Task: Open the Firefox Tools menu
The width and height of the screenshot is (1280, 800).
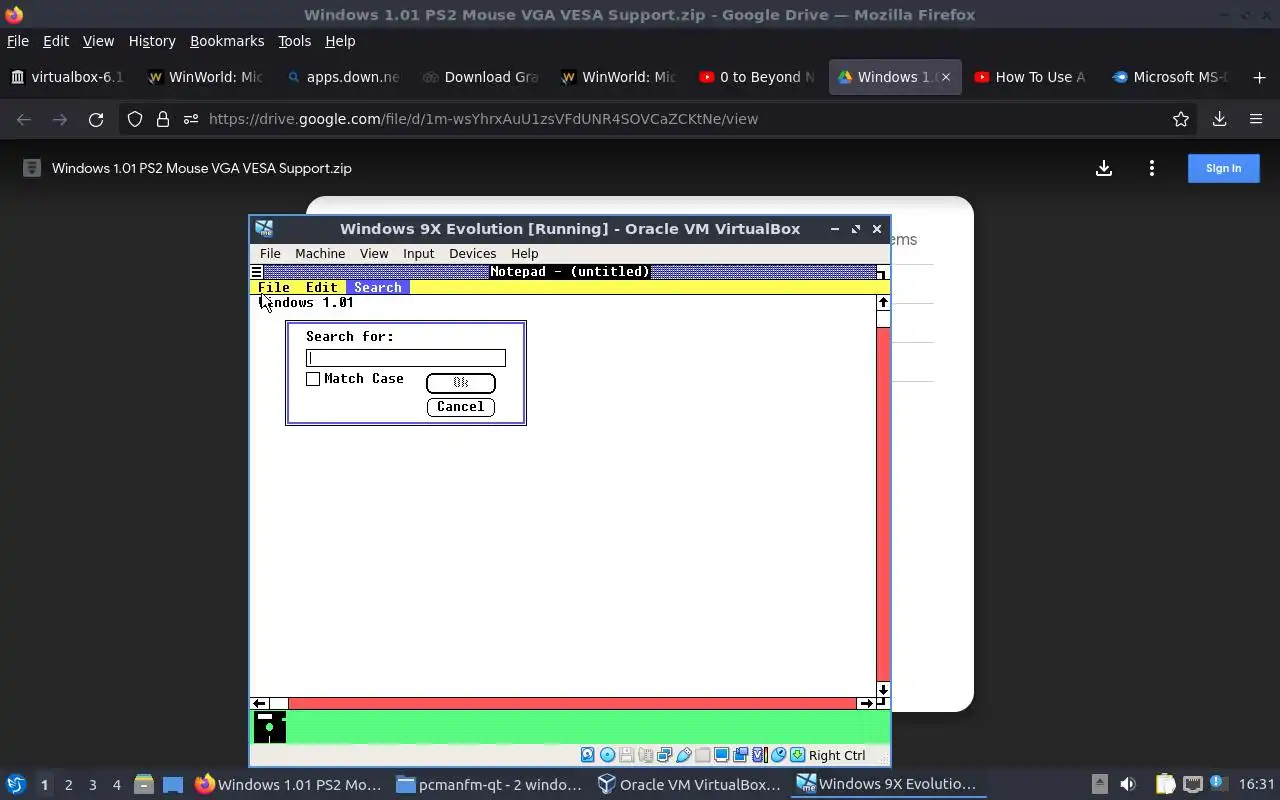Action: [x=294, y=41]
